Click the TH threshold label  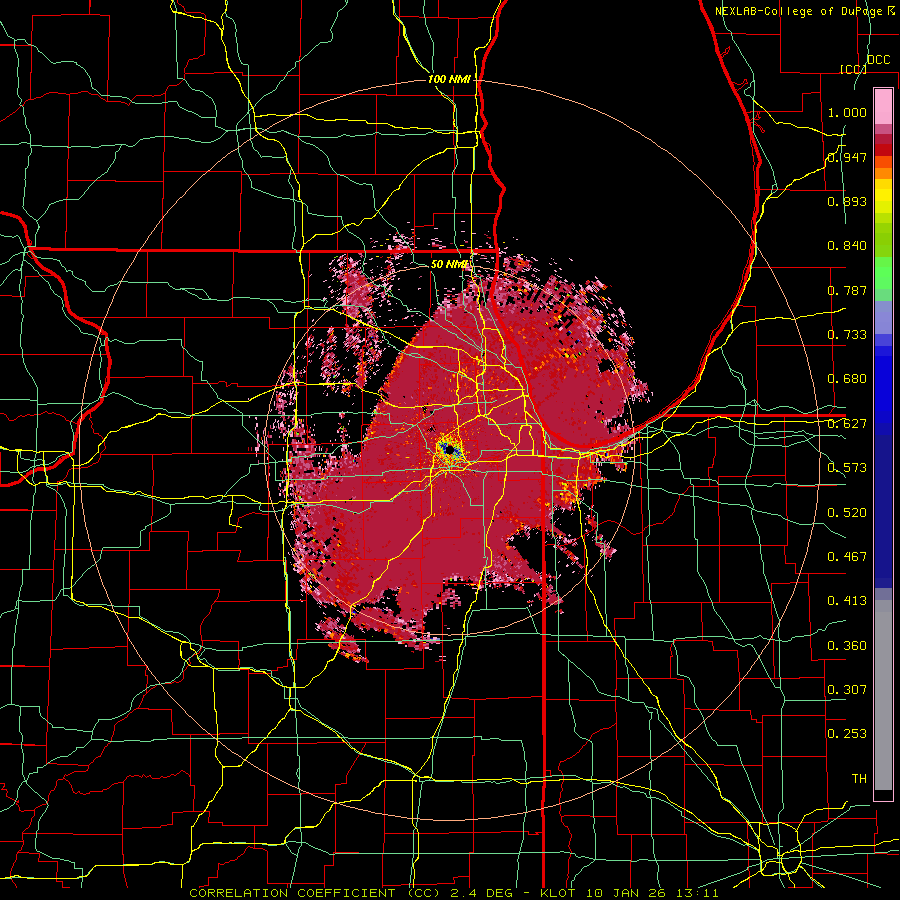pyautogui.click(x=859, y=779)
